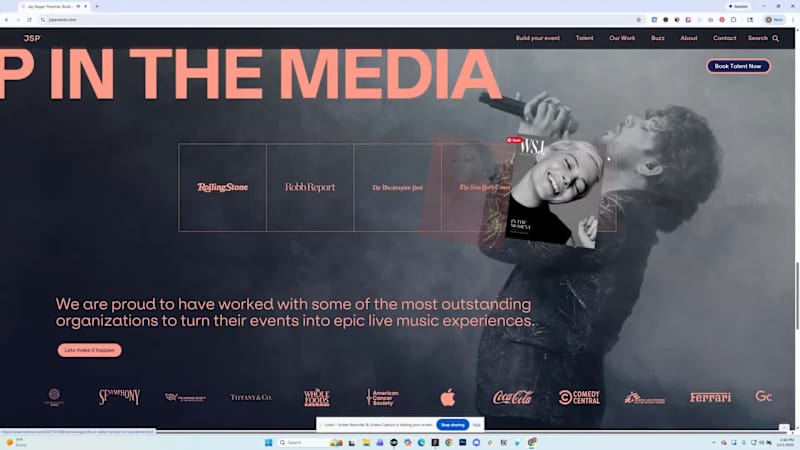Image resolution: width=800 pixels, height=450 pixels.
Task: Open the Chrome three-dot menu
Action: click(792, 19)
